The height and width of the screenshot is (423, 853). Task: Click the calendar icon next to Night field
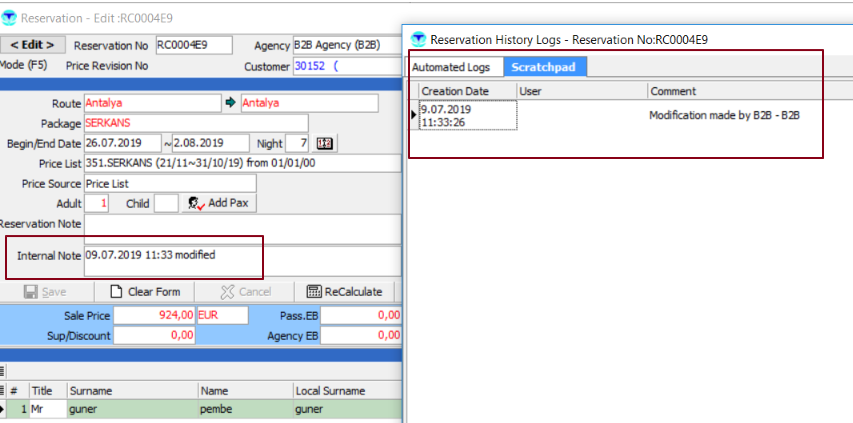pos(325,143)
